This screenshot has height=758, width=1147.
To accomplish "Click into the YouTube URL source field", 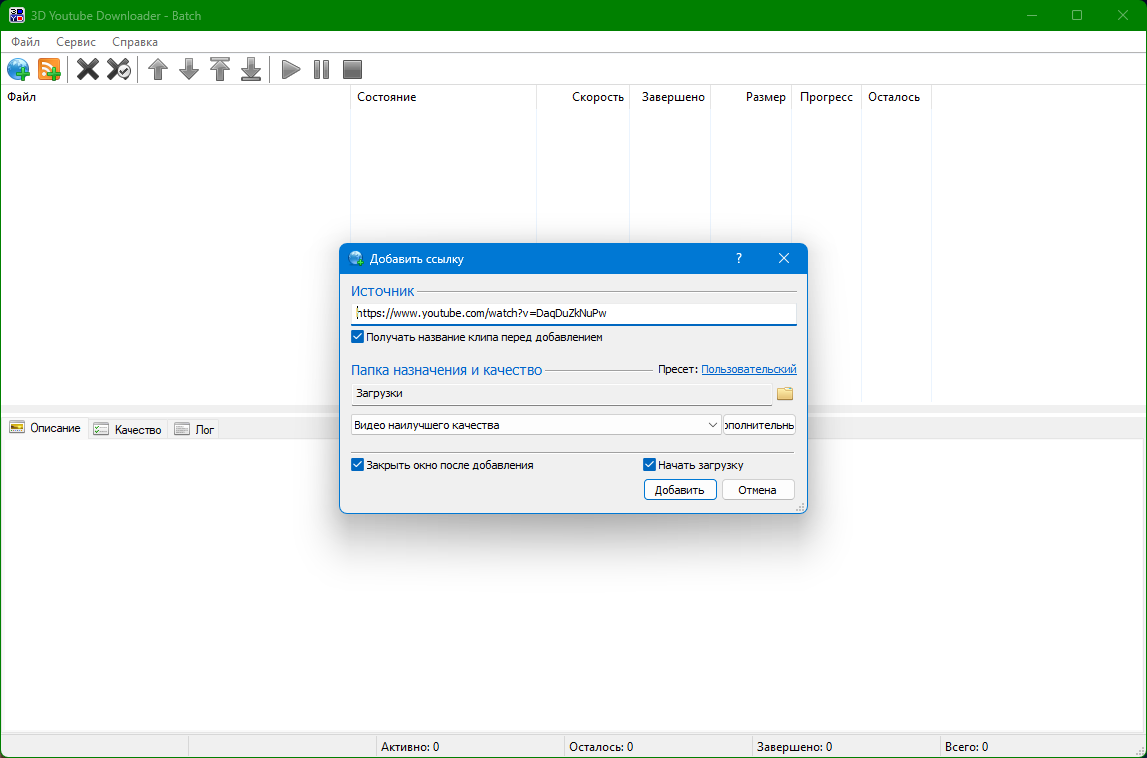I will point(573,313).
